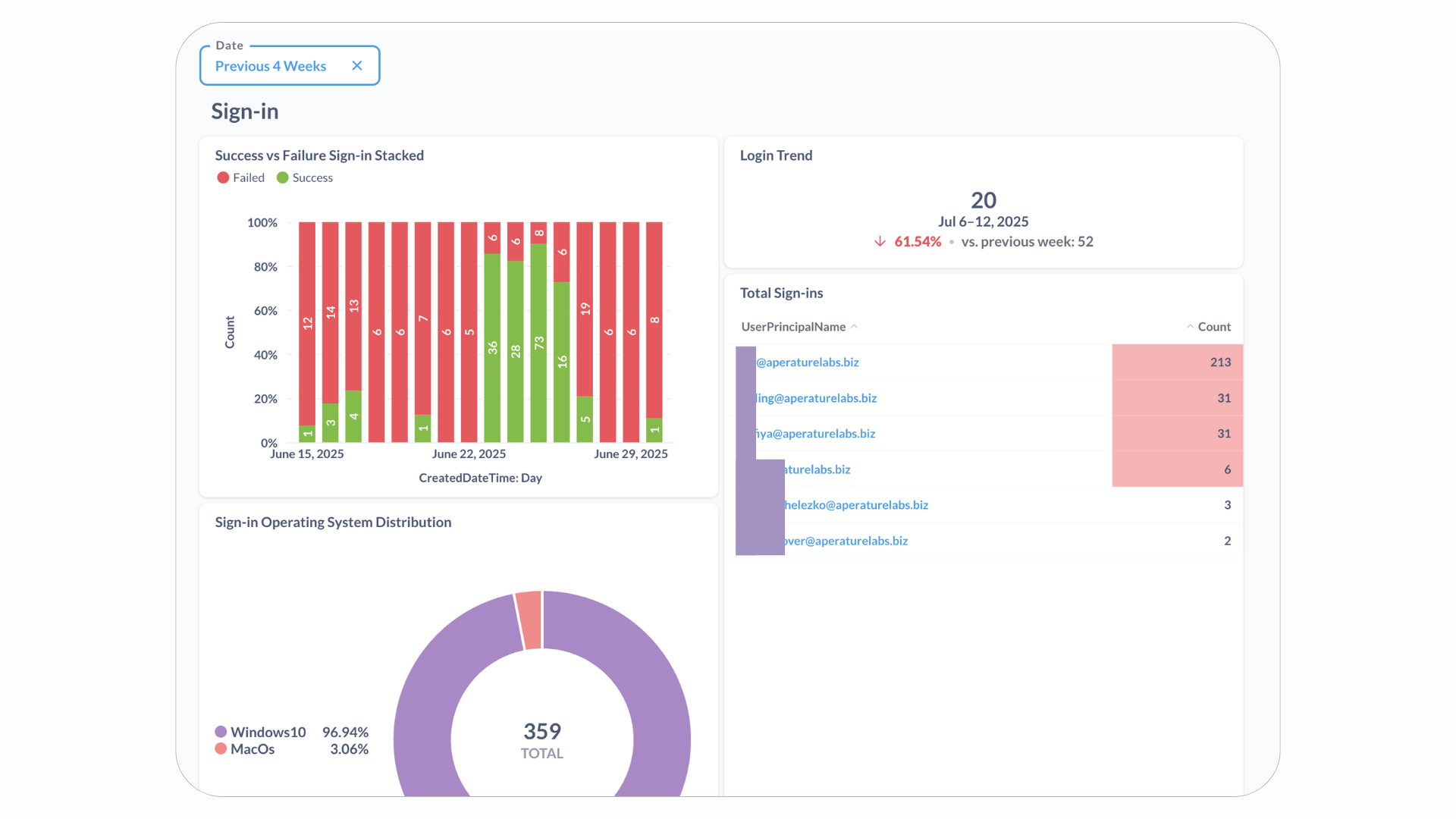The image size is (1456, 819).
Task: Click the June 22, 2025 axis label
Action: point(469,453)
